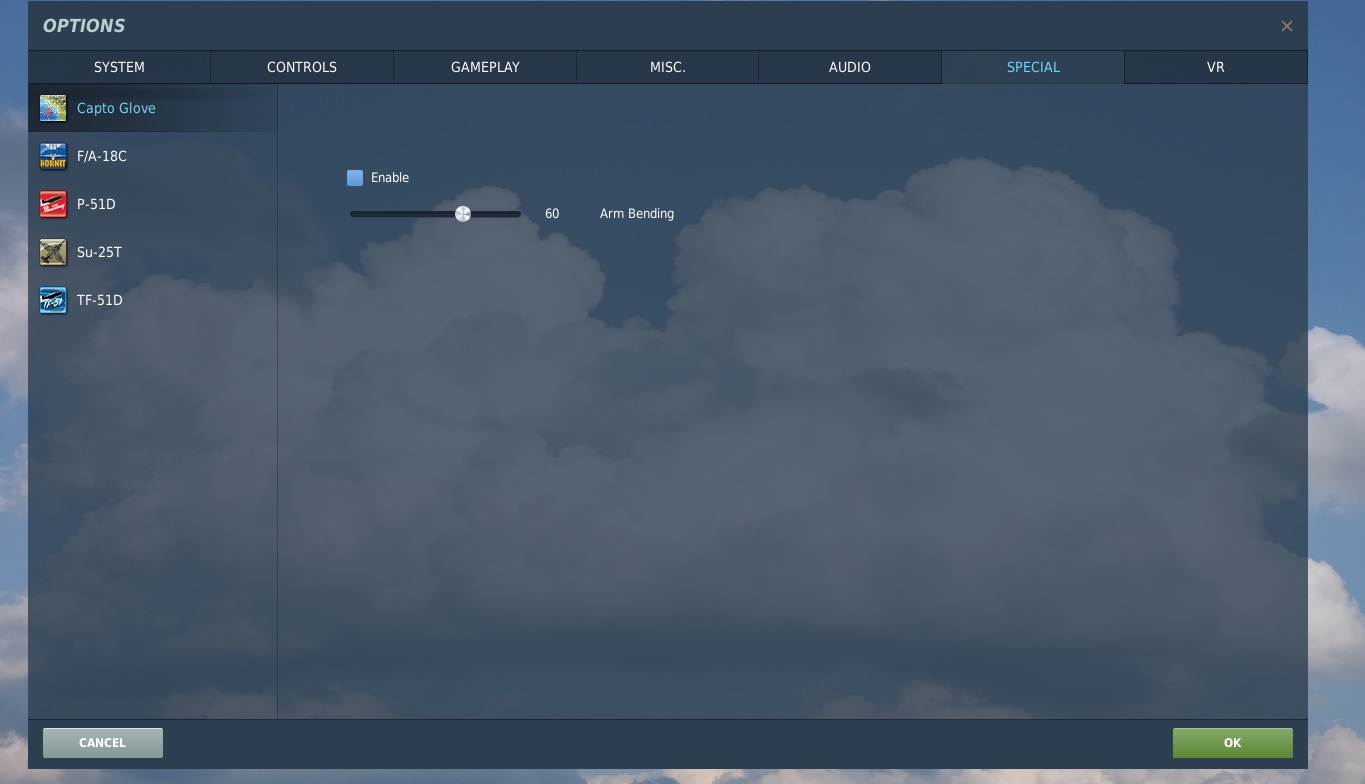Go to the GAMEPLAY tab
Screen dimensions: 1365x784
coord(485,67)
